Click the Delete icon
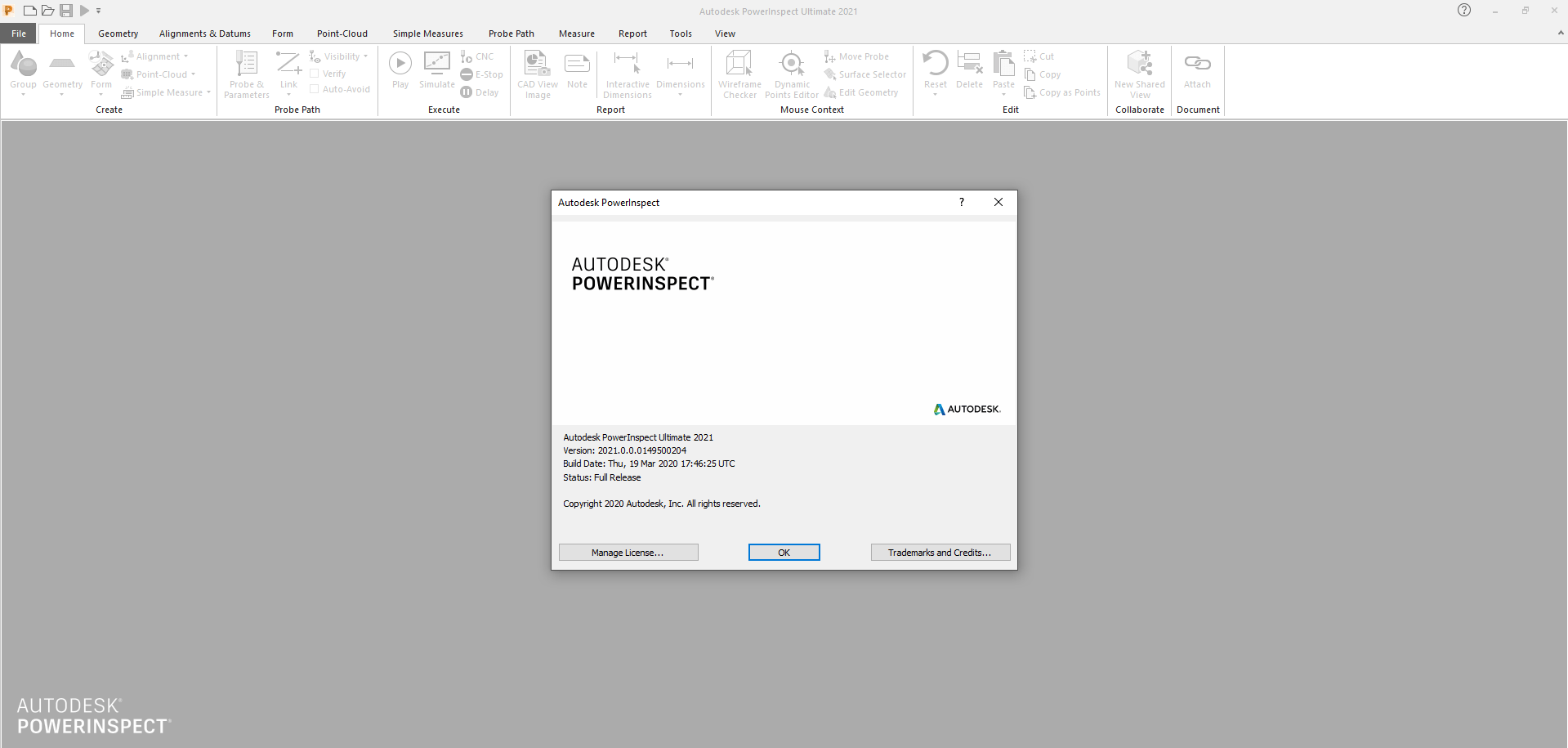This screenshot has height=748, width=1568. [969, 64]
